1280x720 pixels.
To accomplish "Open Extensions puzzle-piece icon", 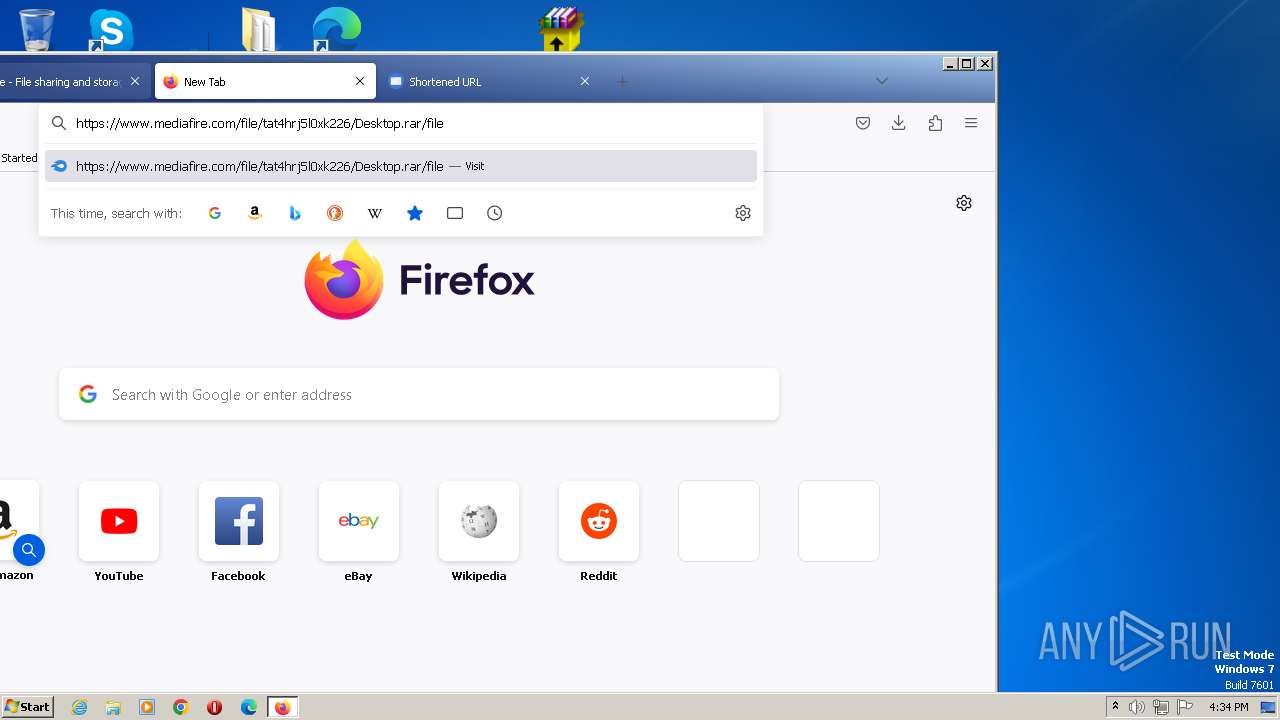I will pyautogui.click(x=935, y=123).
